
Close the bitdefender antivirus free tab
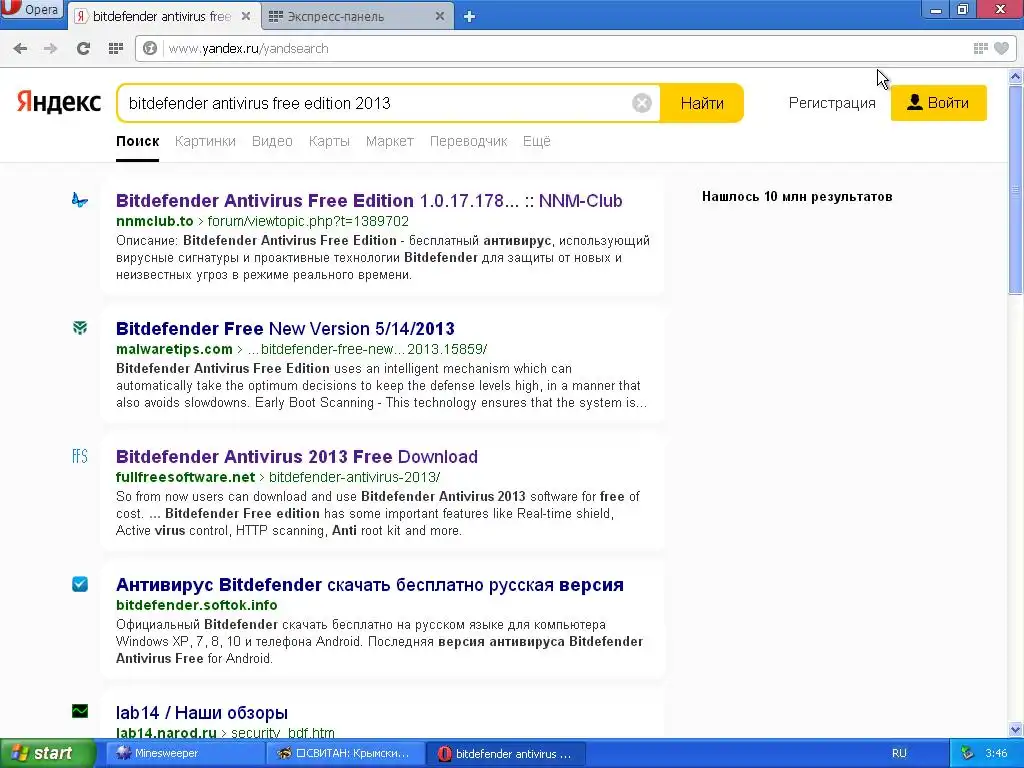click(x=246, y=16)
